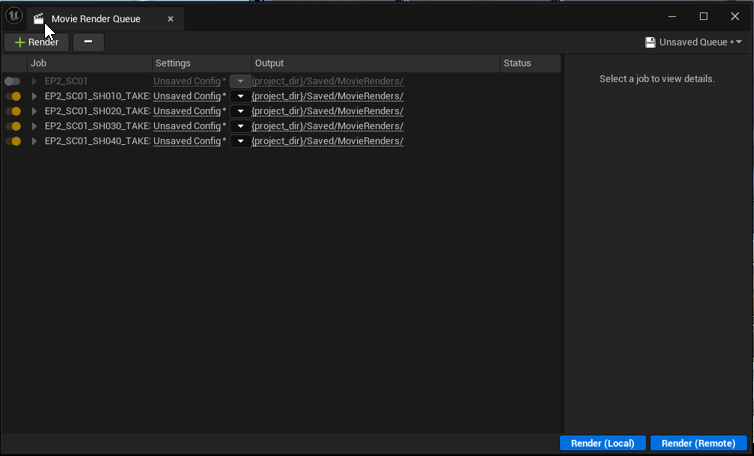Open the Unsaved Queue dropdown menu

click(x=700, y=42)
